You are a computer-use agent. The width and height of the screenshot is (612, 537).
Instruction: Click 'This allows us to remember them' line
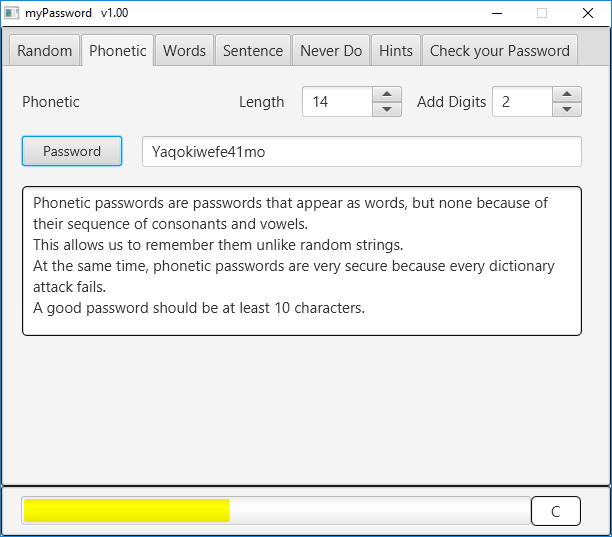[218, 245]
